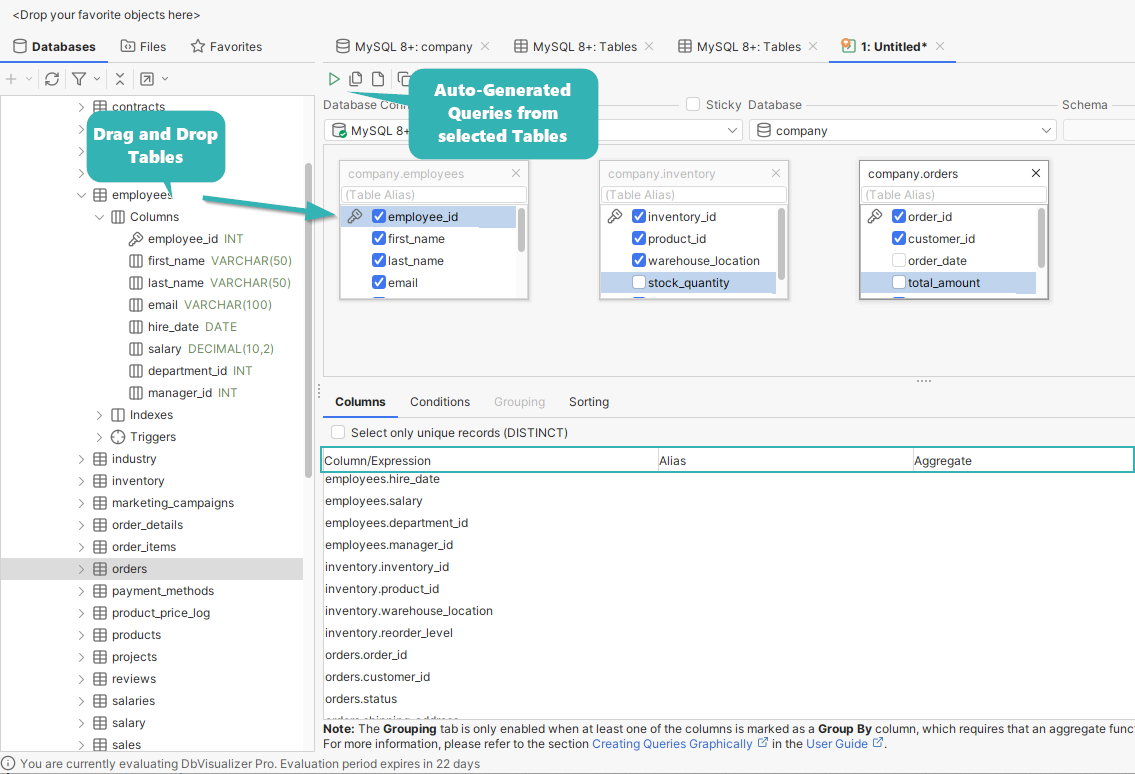Click the blank page icon in builder toolbar

[378, 79]
